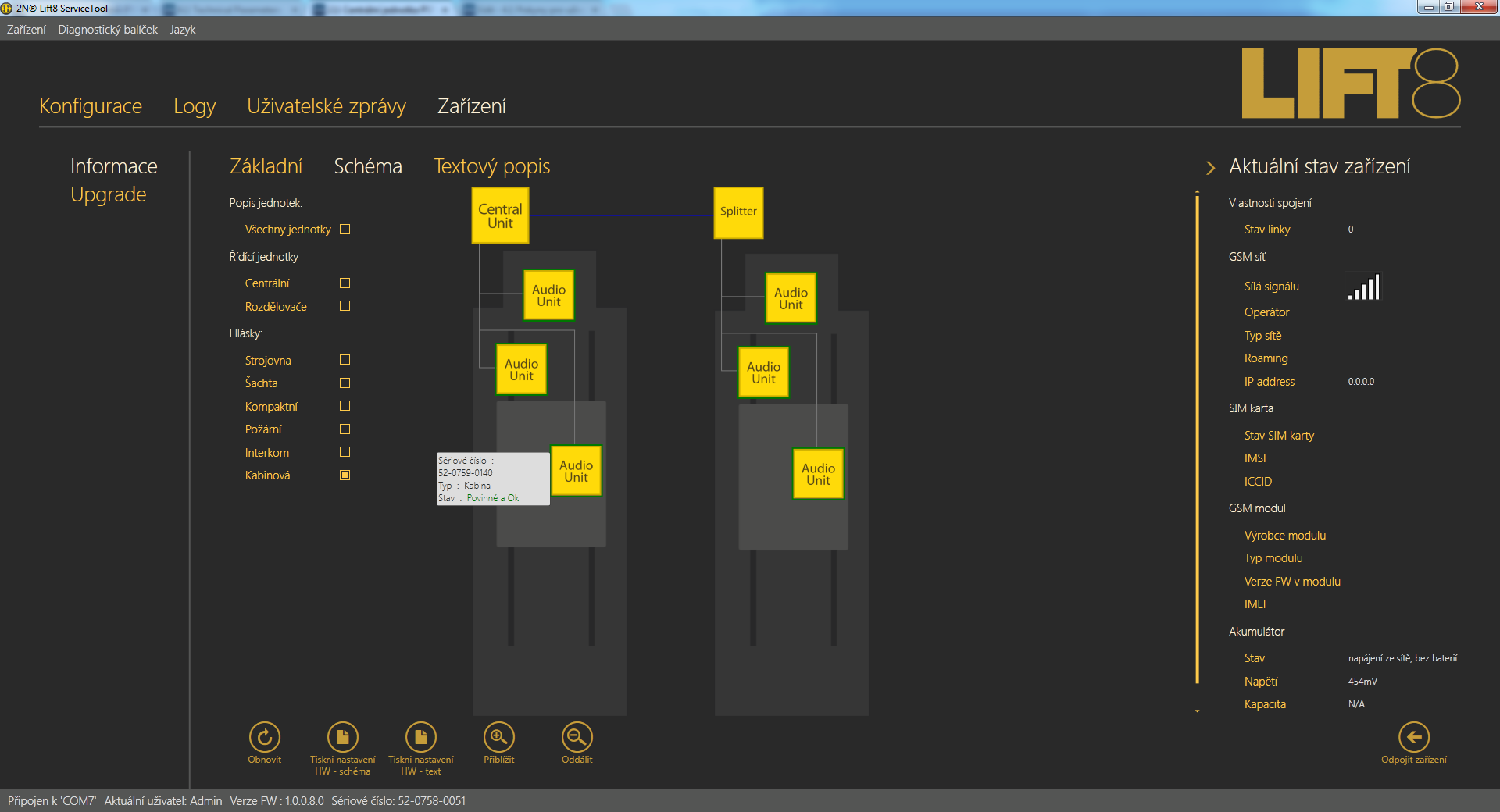Click the 2N Lift8 ServiceTool title icon
1500x812 pixels.
click(x=7, y=8)
